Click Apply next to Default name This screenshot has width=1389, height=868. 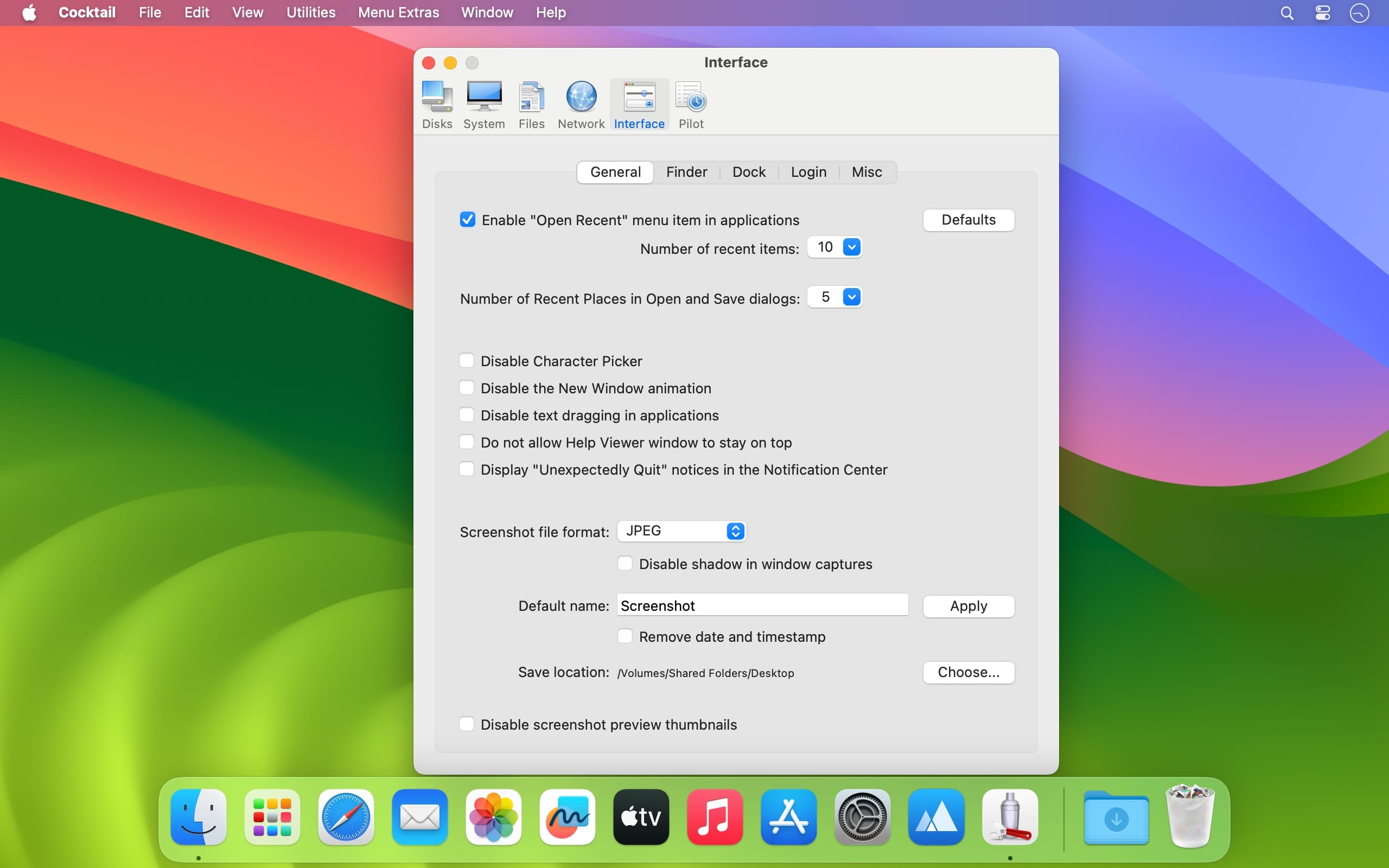click(x=969, y=606)
